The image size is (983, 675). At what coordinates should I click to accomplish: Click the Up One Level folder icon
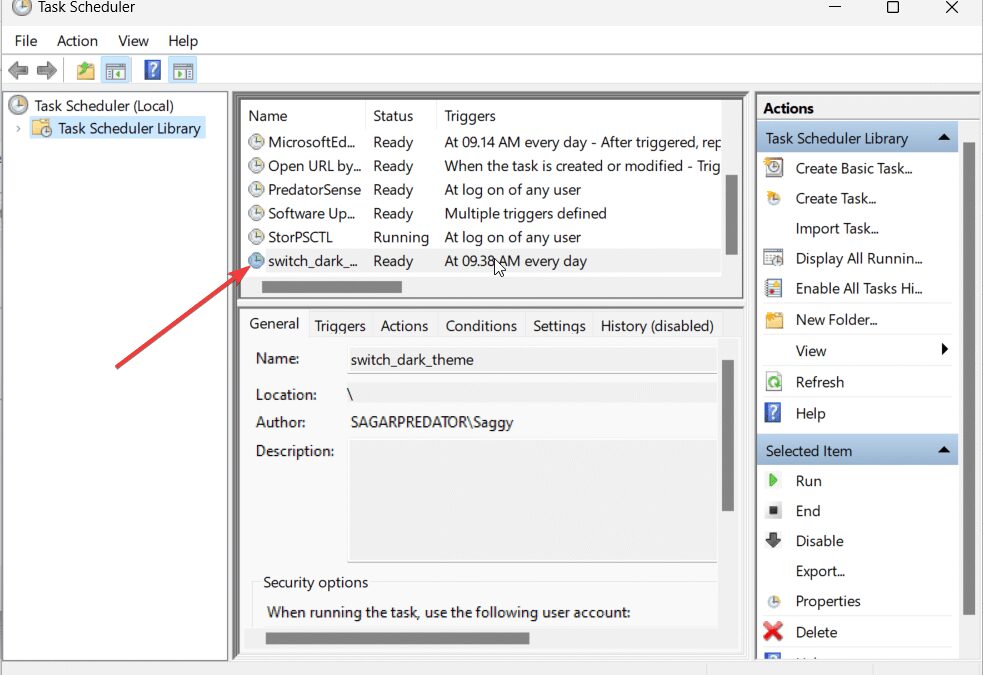pos(86,71)
